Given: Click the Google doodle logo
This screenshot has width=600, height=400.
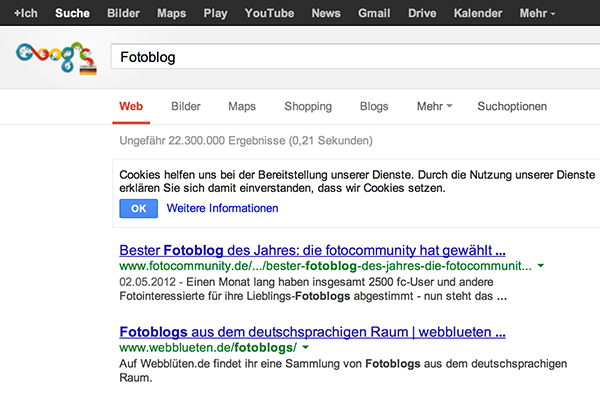Looking at the screenshot, I should (x=56, y=57).
